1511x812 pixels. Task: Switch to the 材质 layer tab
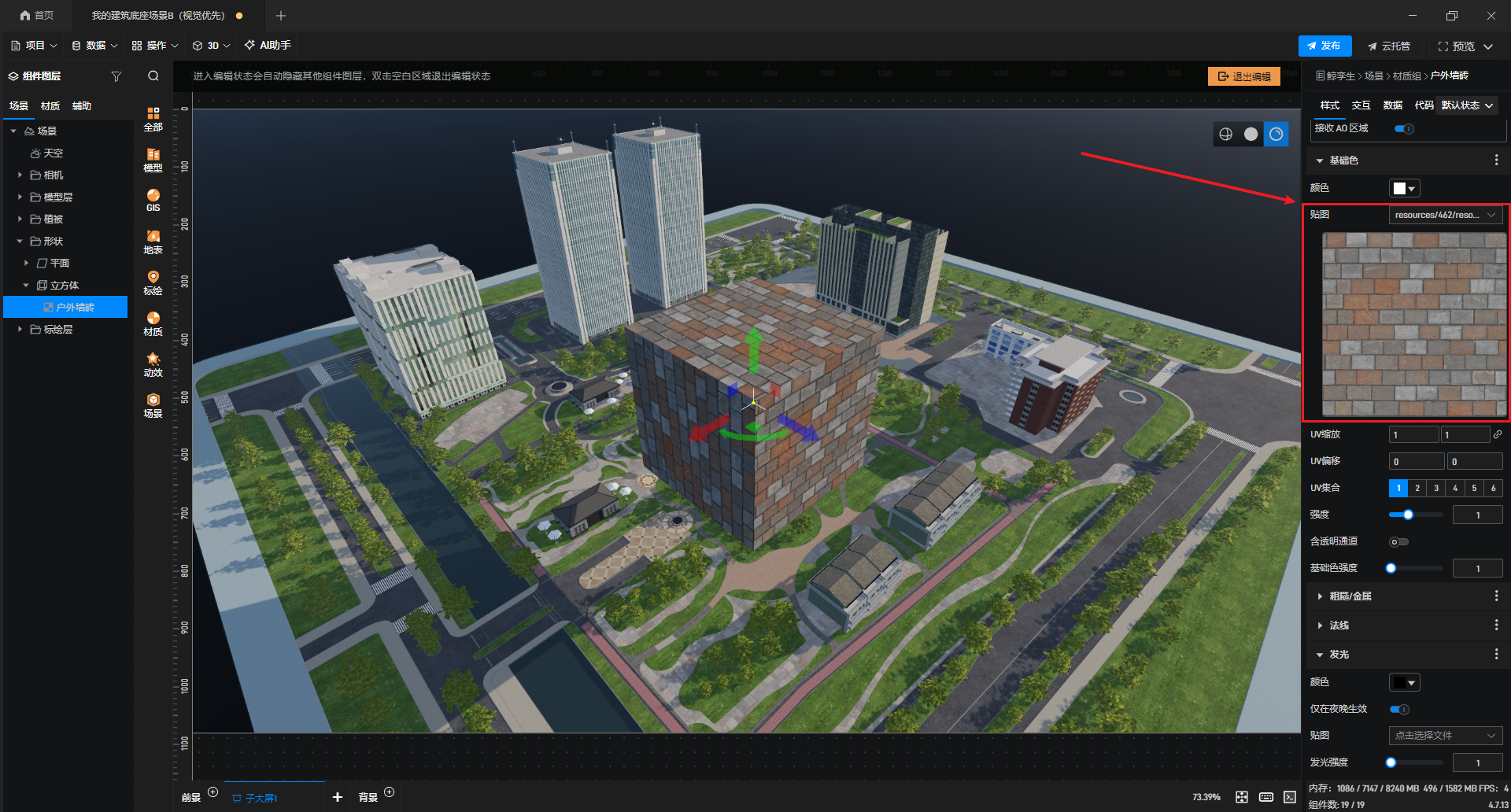[x=50, y=105]
